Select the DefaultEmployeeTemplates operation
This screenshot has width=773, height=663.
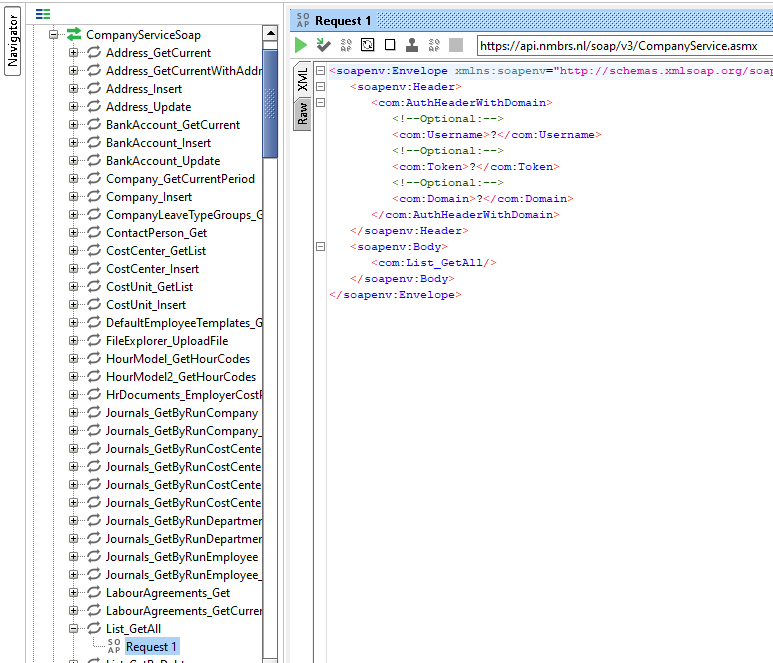point(184,322)
